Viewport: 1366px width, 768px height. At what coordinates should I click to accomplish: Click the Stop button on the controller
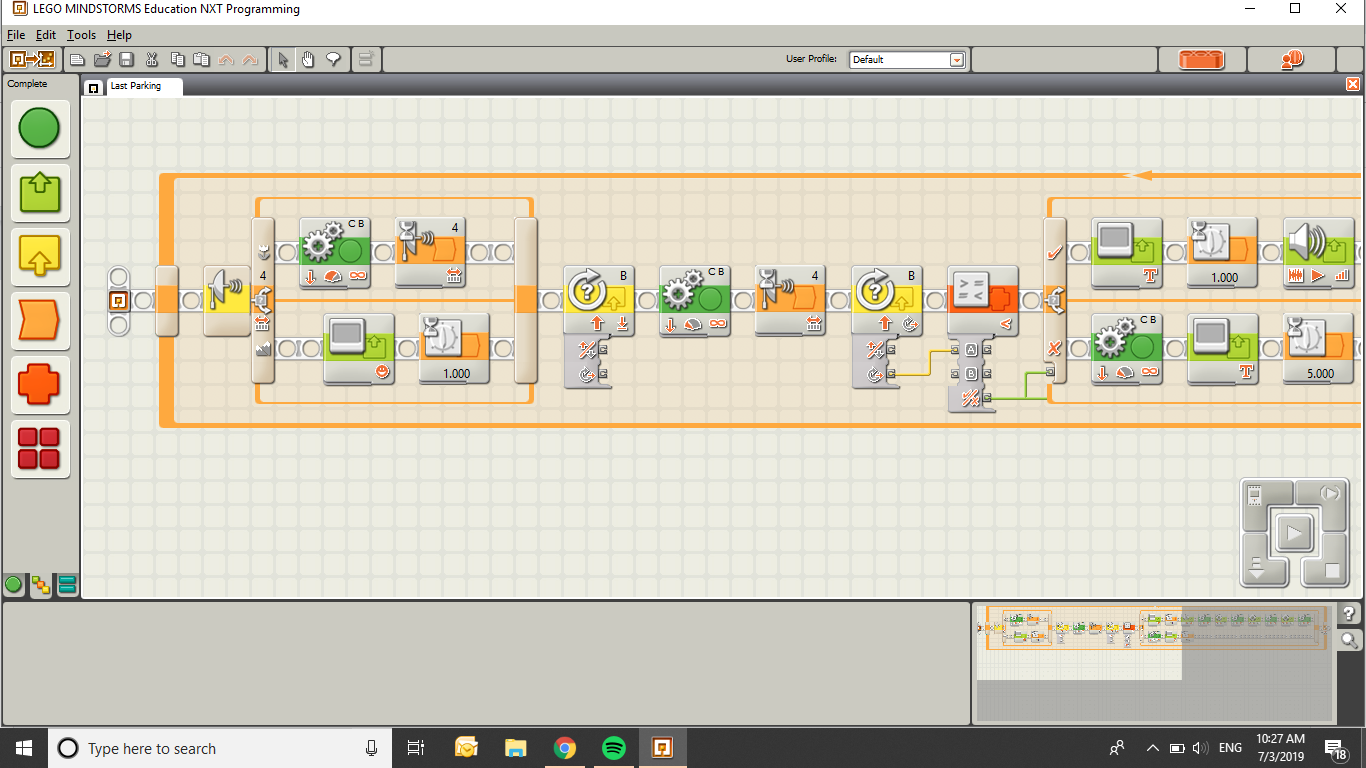click(1331, 572)
